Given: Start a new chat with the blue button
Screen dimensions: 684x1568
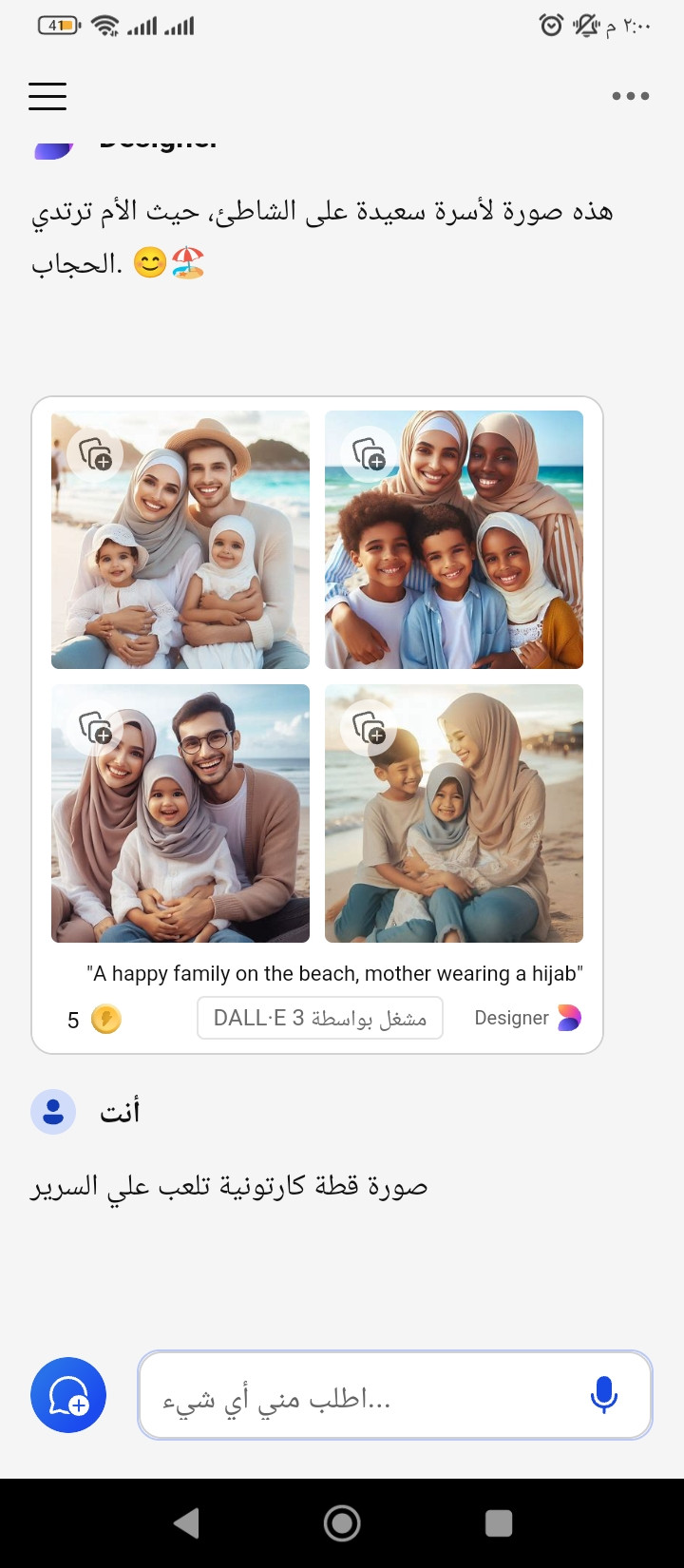Looking at the screenshot, I should 68,1395.
